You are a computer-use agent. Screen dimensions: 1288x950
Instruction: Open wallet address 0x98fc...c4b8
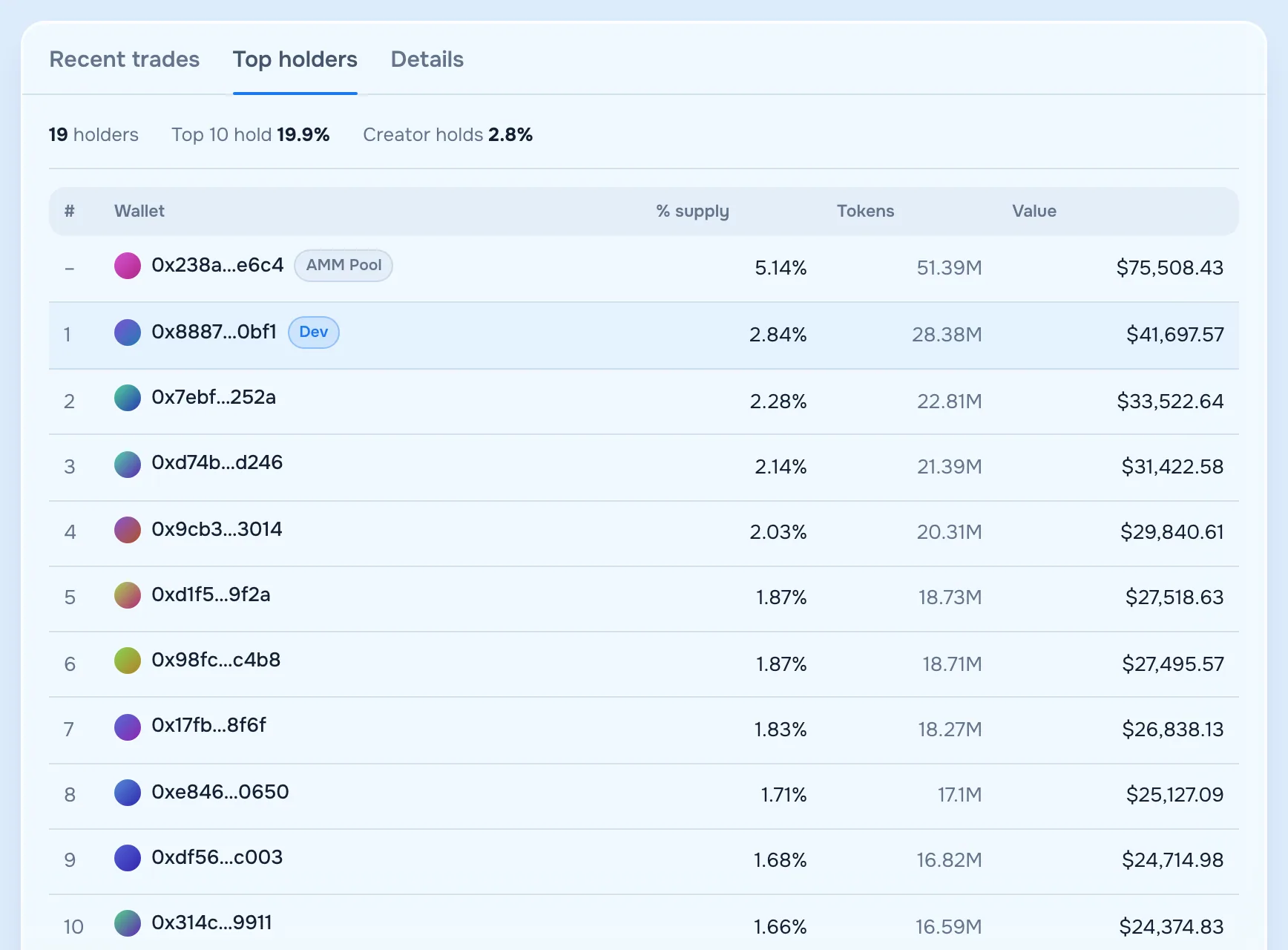click(x=216, y=660)
